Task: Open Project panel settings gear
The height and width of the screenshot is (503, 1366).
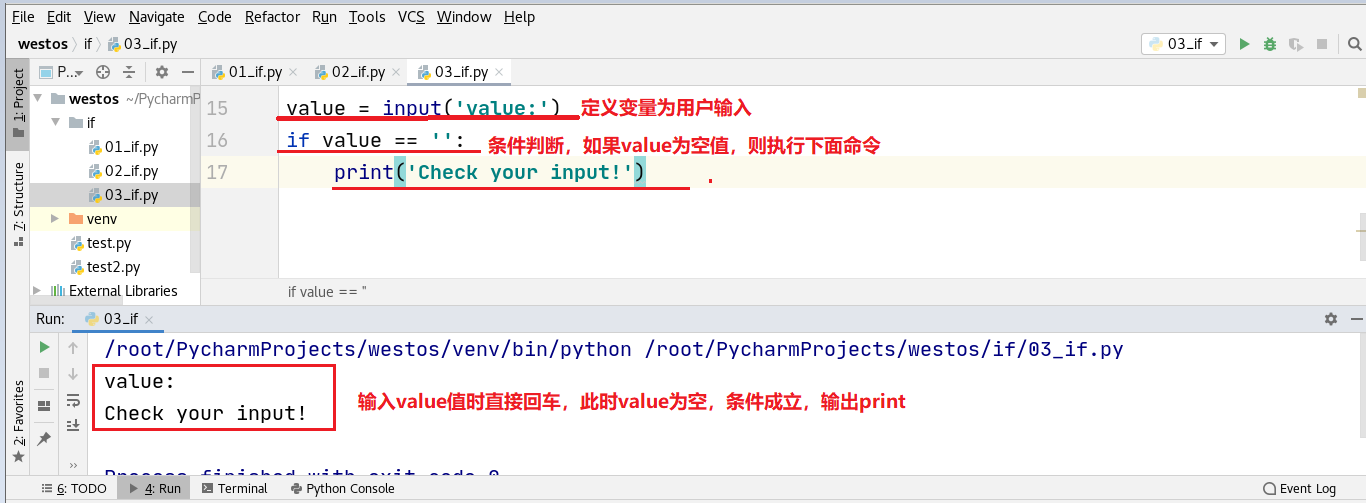Action: pos(162,72)
